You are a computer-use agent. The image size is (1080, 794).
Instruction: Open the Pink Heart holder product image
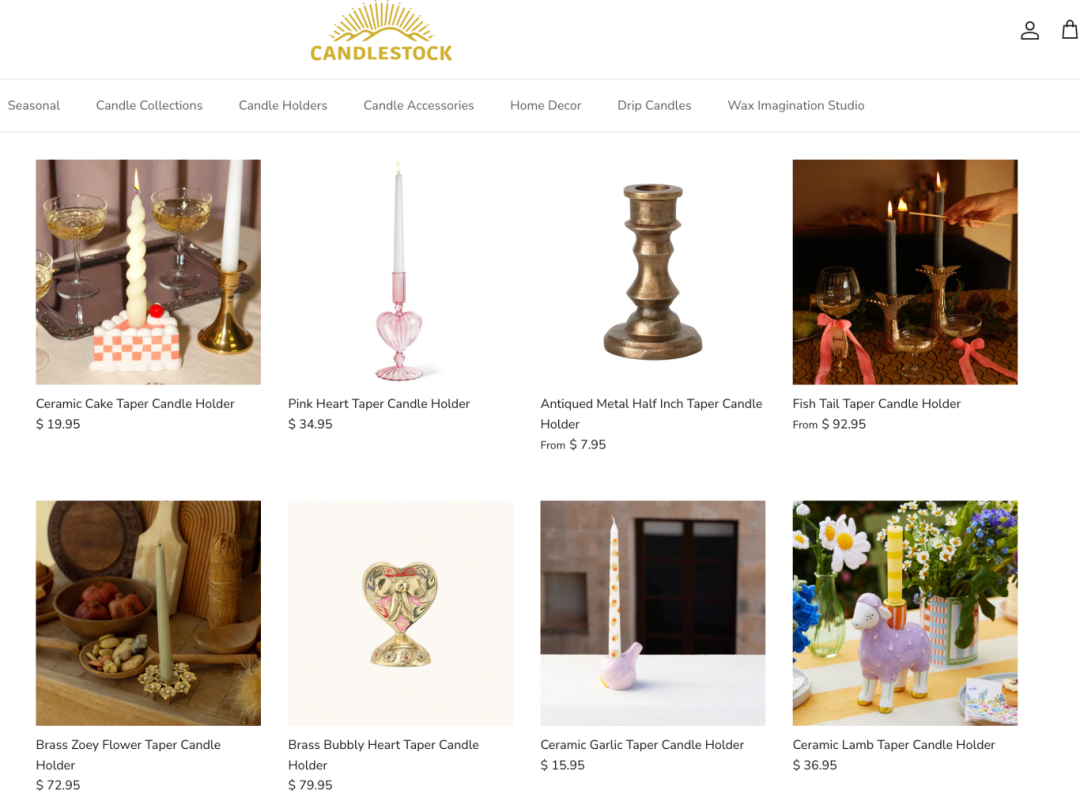pyautogui.click(x=400, y=272)
